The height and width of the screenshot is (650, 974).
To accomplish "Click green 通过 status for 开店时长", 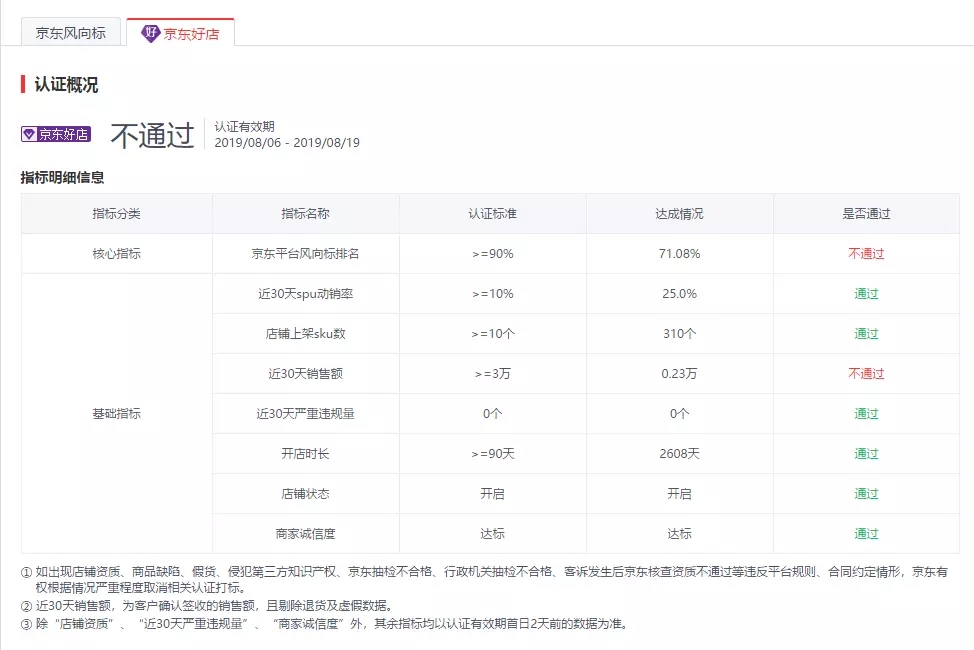I will click(866, 454).
